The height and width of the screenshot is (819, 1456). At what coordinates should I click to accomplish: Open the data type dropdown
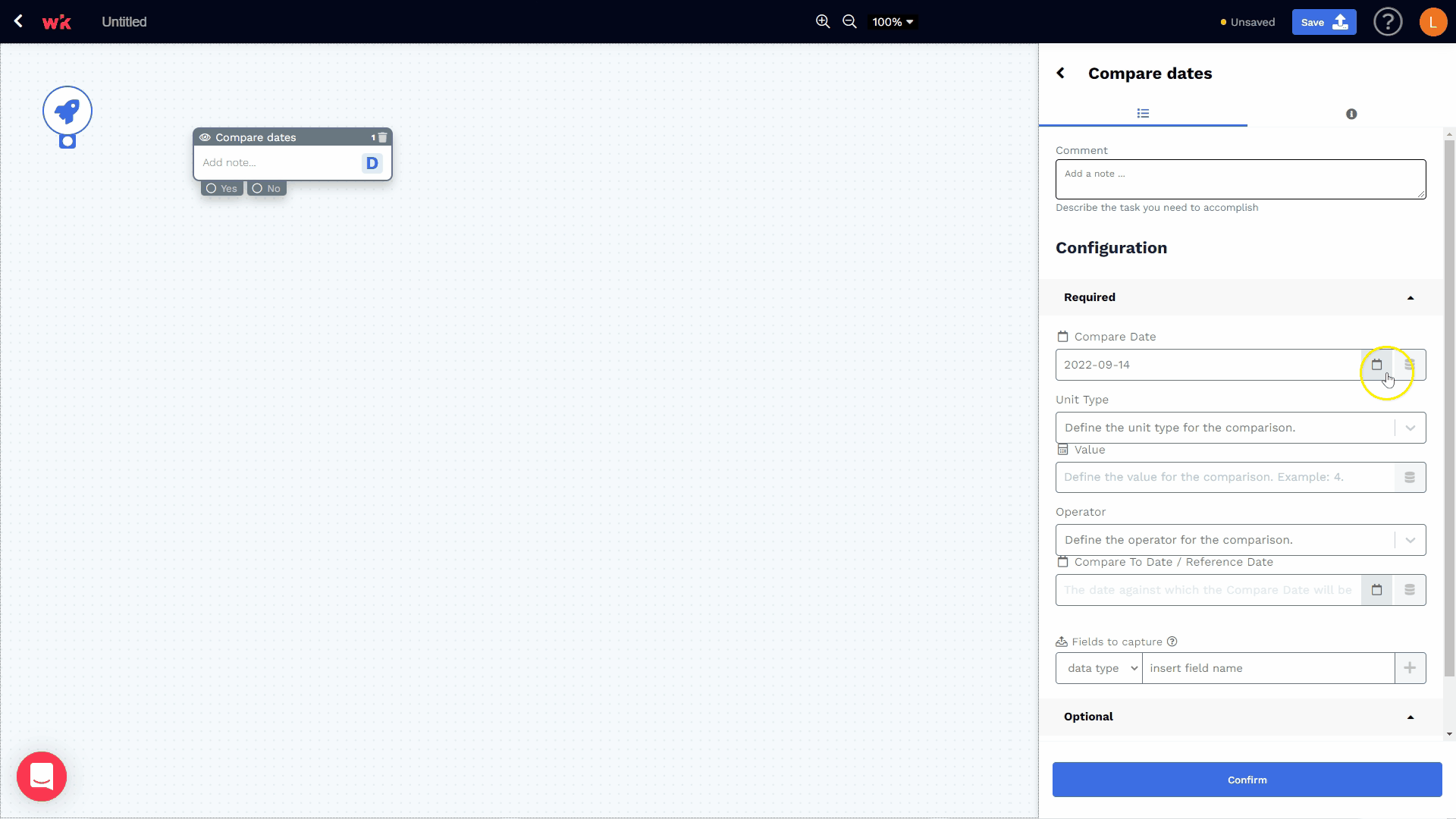pos(1099,668)
